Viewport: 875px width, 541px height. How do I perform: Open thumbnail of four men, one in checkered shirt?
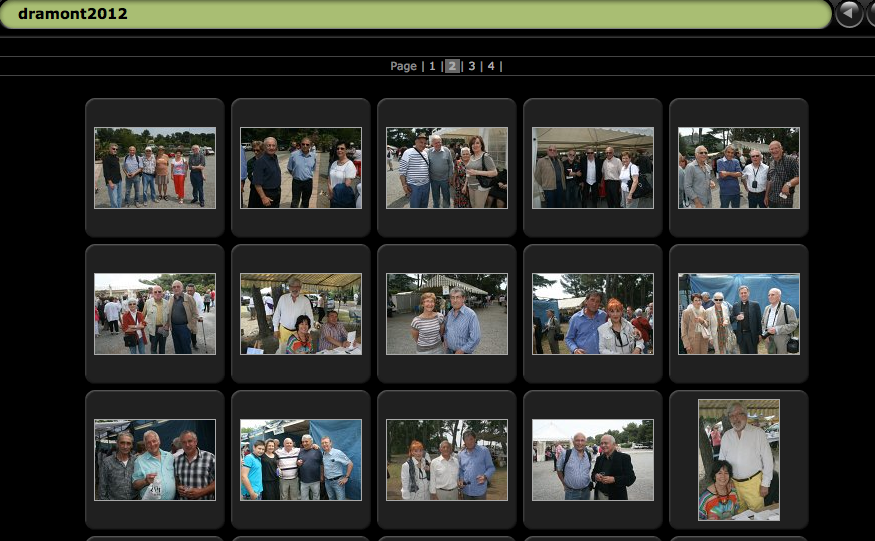point(739,167)
